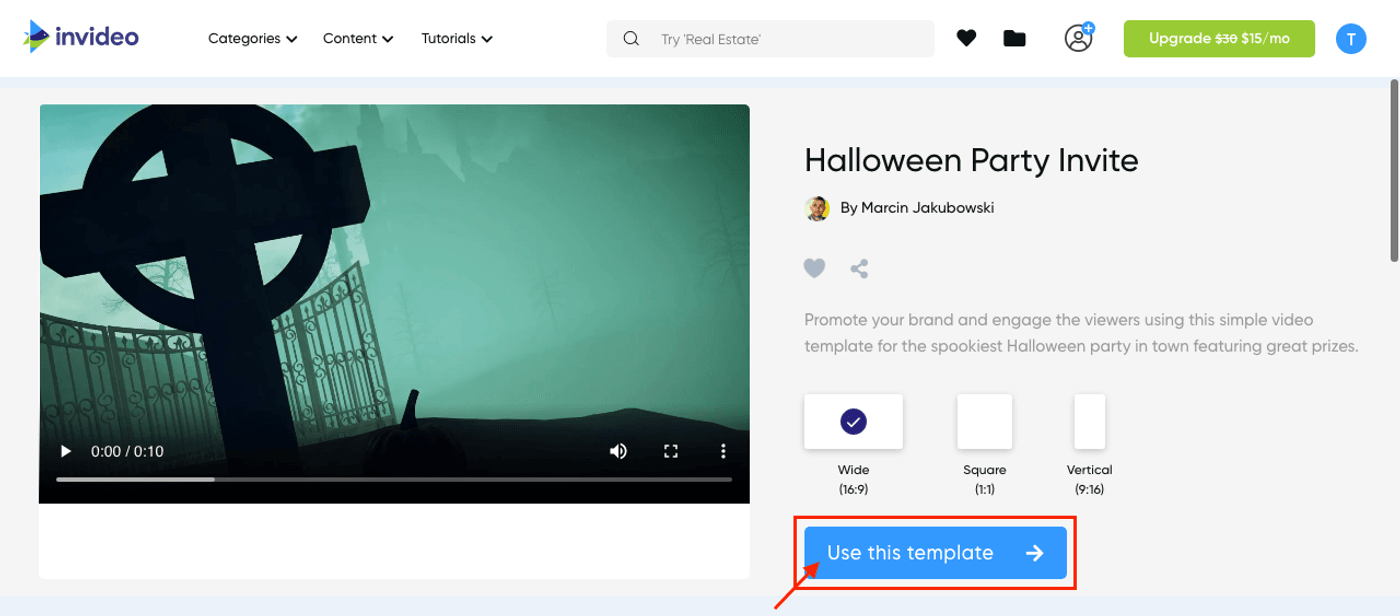Click the Upgrade $15/mo button
Viewport: 1400px width, 616px height.
click(1219, 38)
